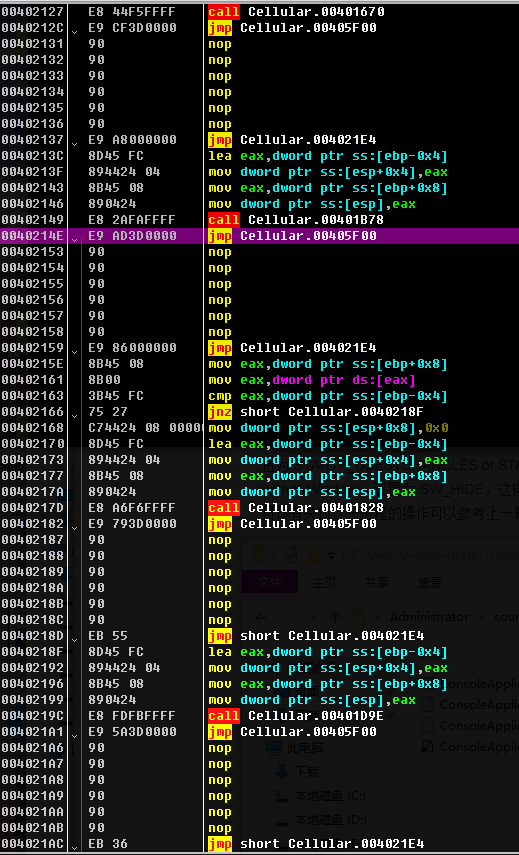
Task: Click the 下载 download arrow icon
Action: (281, 772)
